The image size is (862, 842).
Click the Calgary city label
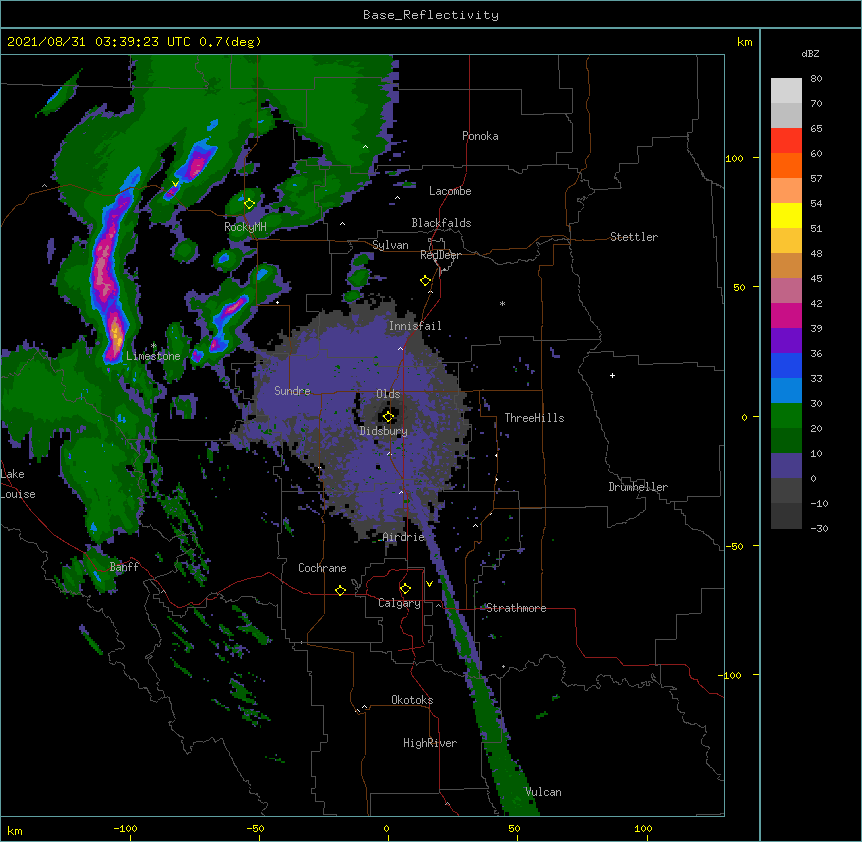399,603
